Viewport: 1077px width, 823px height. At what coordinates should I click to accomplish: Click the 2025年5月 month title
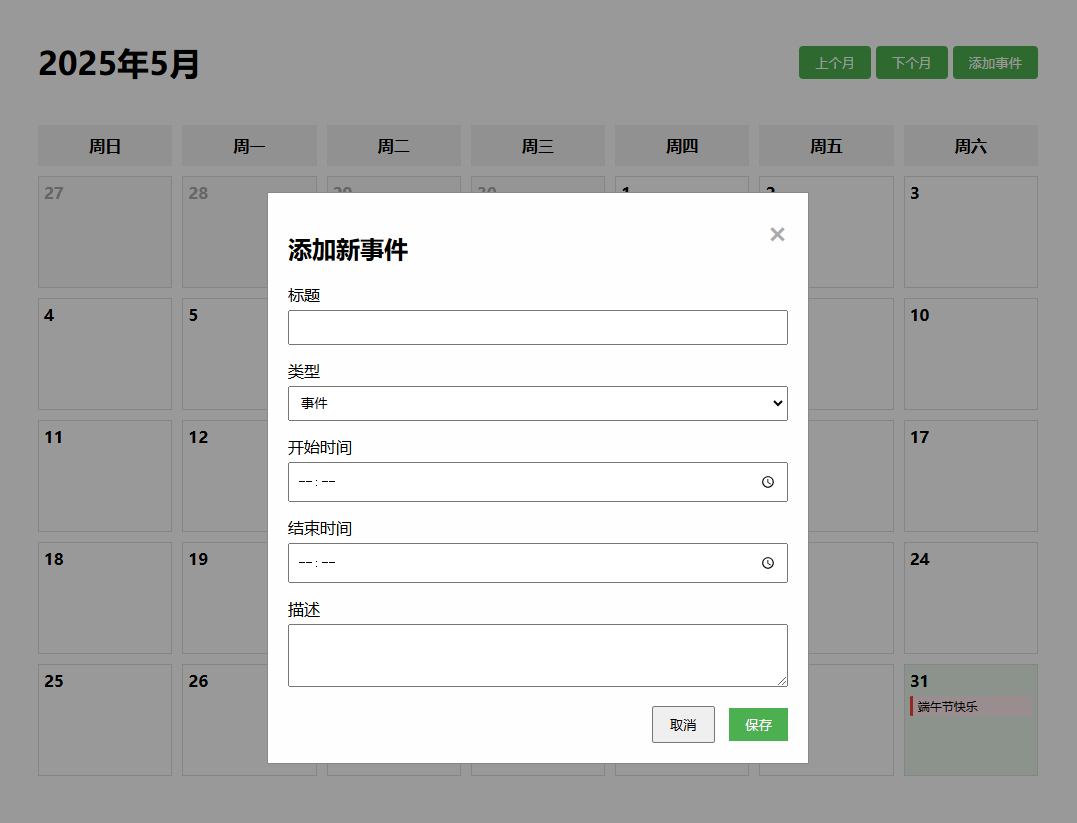coord(119,64)
